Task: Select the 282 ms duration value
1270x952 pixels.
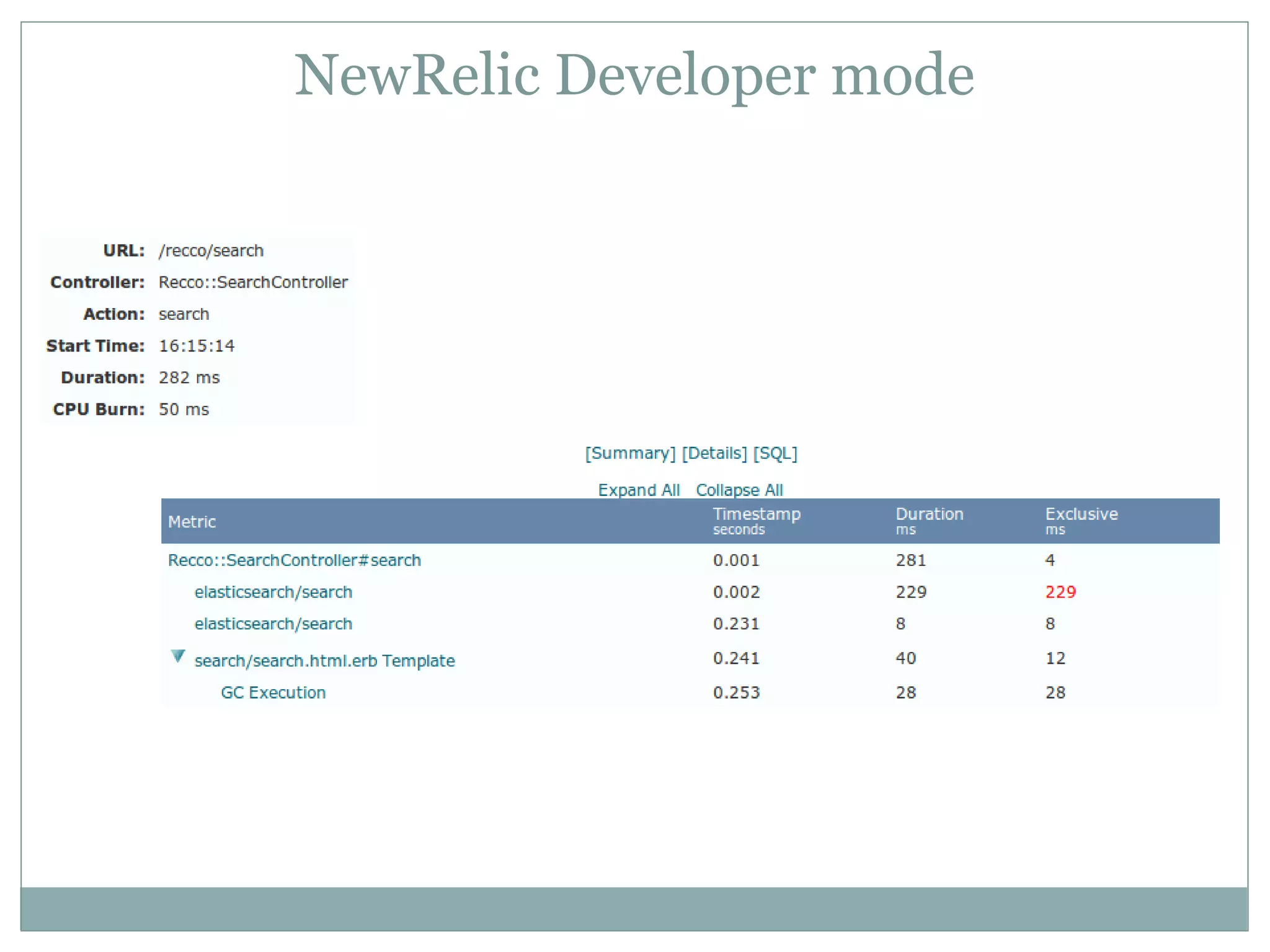Action: pyautogui.click(x=189, y=377)
